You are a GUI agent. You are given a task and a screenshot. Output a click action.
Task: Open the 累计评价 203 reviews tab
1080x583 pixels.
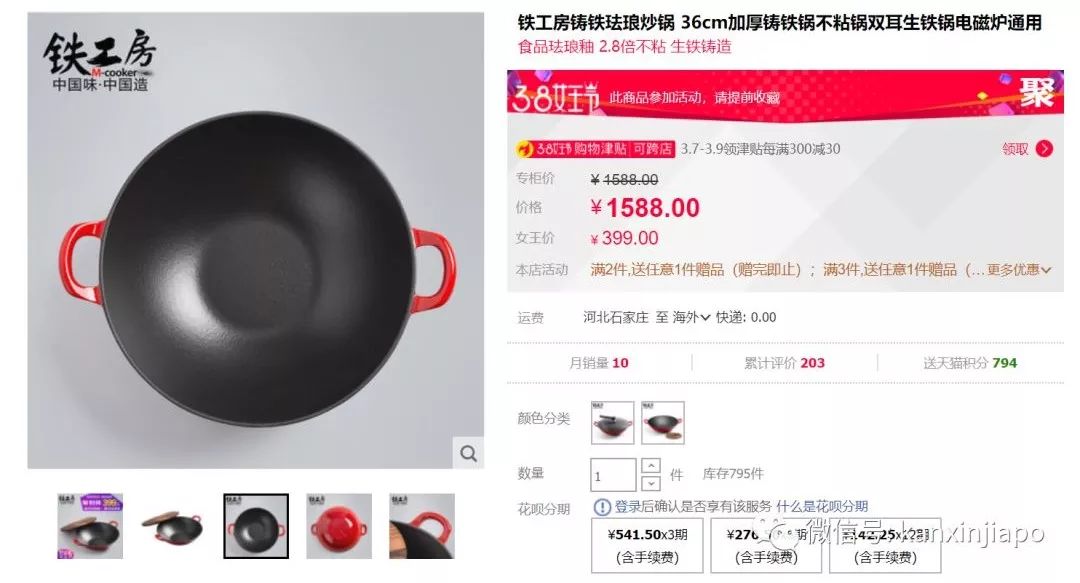(784, 362)
